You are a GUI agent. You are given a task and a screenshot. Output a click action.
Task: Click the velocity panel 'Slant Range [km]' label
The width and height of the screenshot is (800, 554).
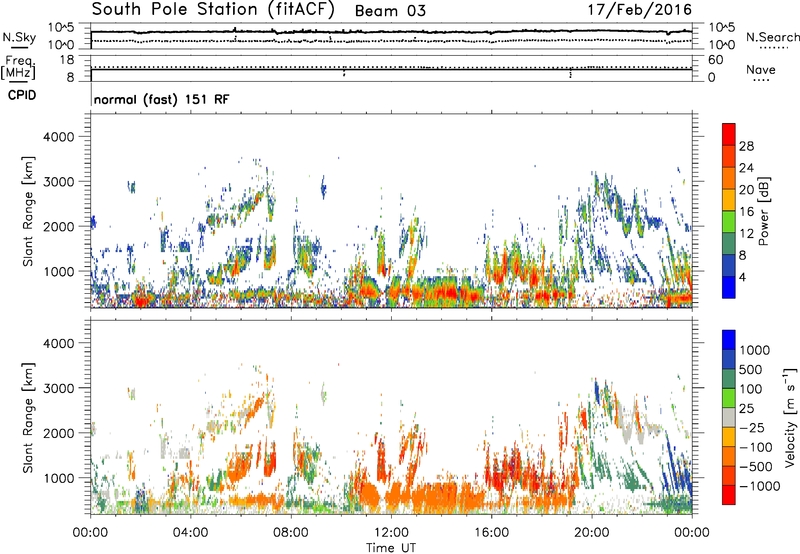[28, 418]
